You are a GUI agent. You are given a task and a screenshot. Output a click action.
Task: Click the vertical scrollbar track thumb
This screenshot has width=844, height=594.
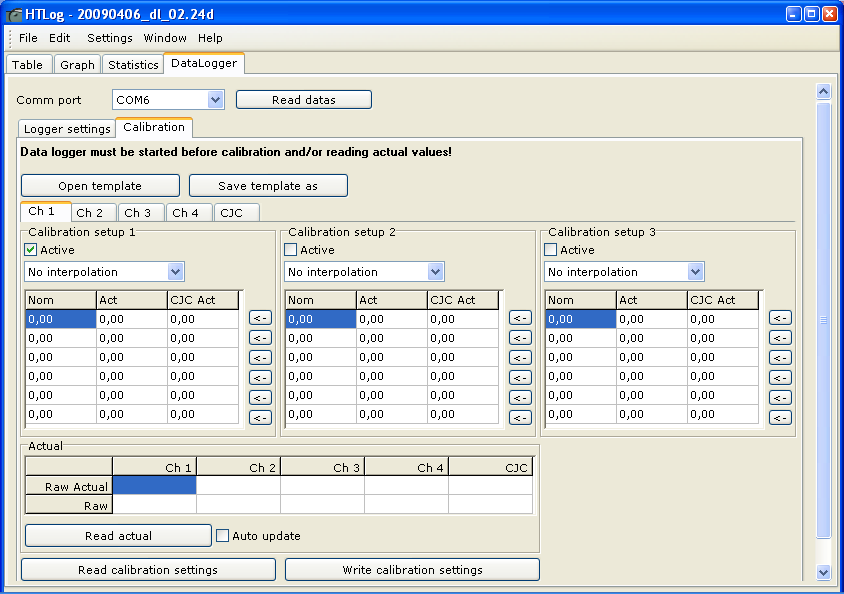824,320
